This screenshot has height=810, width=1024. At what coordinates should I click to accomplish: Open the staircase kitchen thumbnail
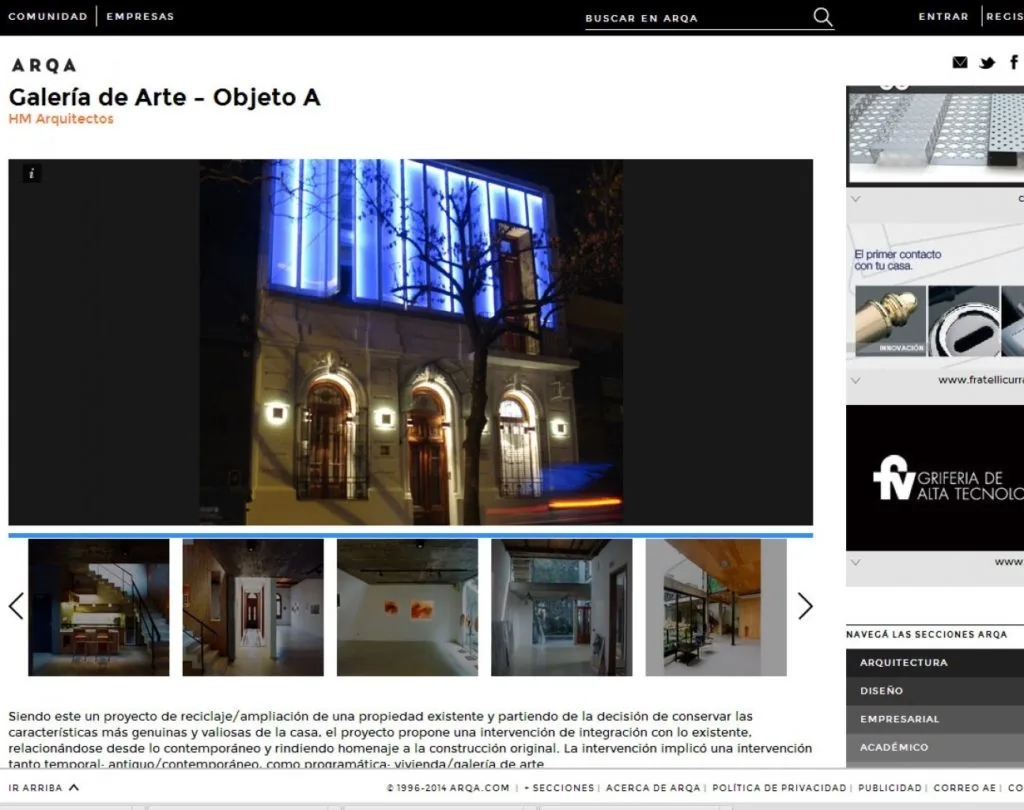[99, 607]
